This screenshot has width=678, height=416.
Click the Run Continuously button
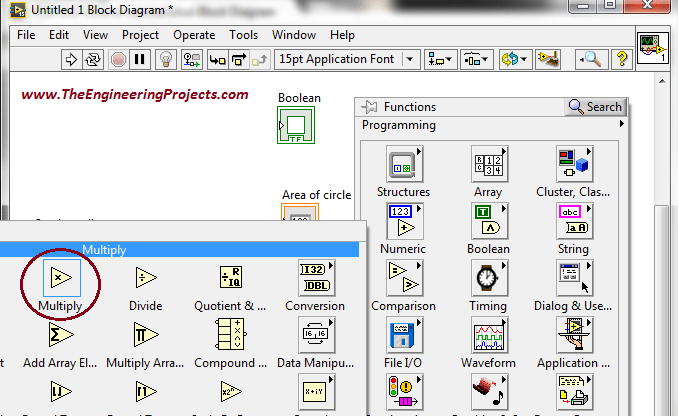pos(93,59)
